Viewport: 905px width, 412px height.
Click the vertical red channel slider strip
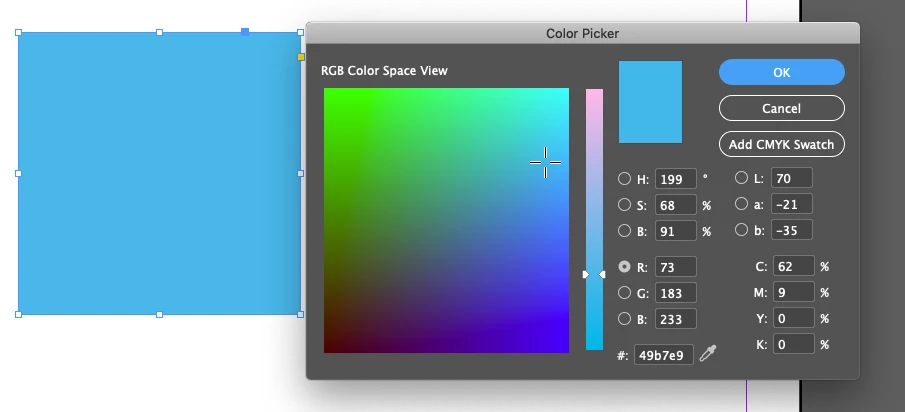click(x=594, y=219)
